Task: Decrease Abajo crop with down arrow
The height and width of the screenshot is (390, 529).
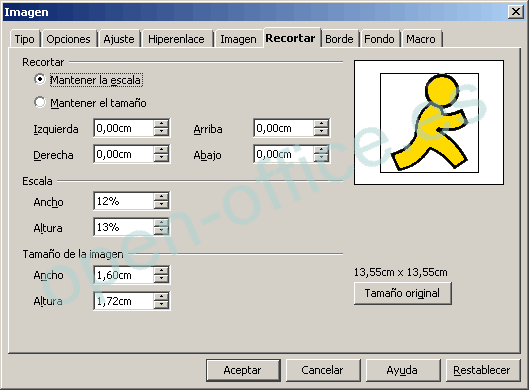Action: coord(321,158)
